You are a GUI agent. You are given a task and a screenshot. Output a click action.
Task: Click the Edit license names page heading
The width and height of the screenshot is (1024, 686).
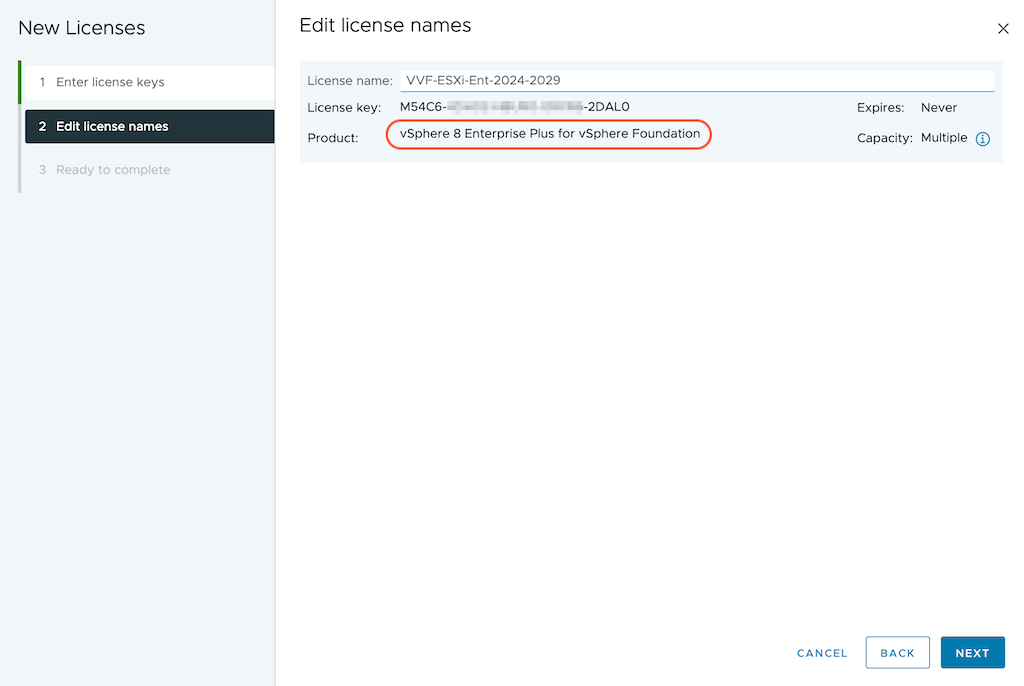pyautogui.click(x=385, y=26)
